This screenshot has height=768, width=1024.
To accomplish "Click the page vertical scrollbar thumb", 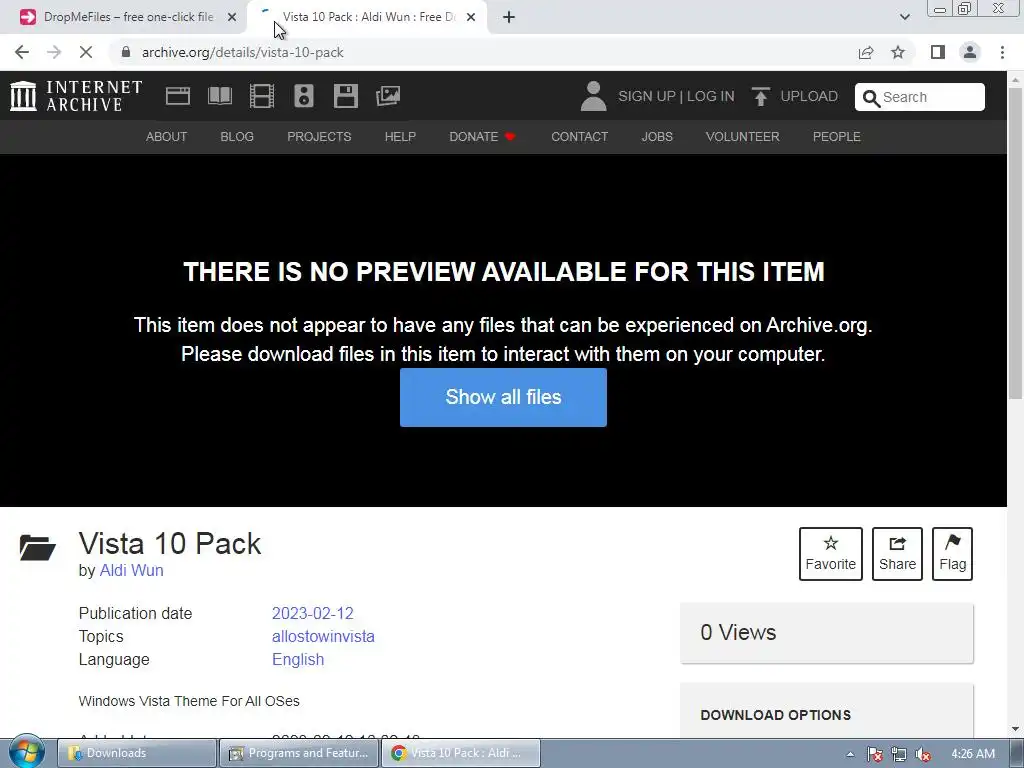I will tap(1015, 243).
